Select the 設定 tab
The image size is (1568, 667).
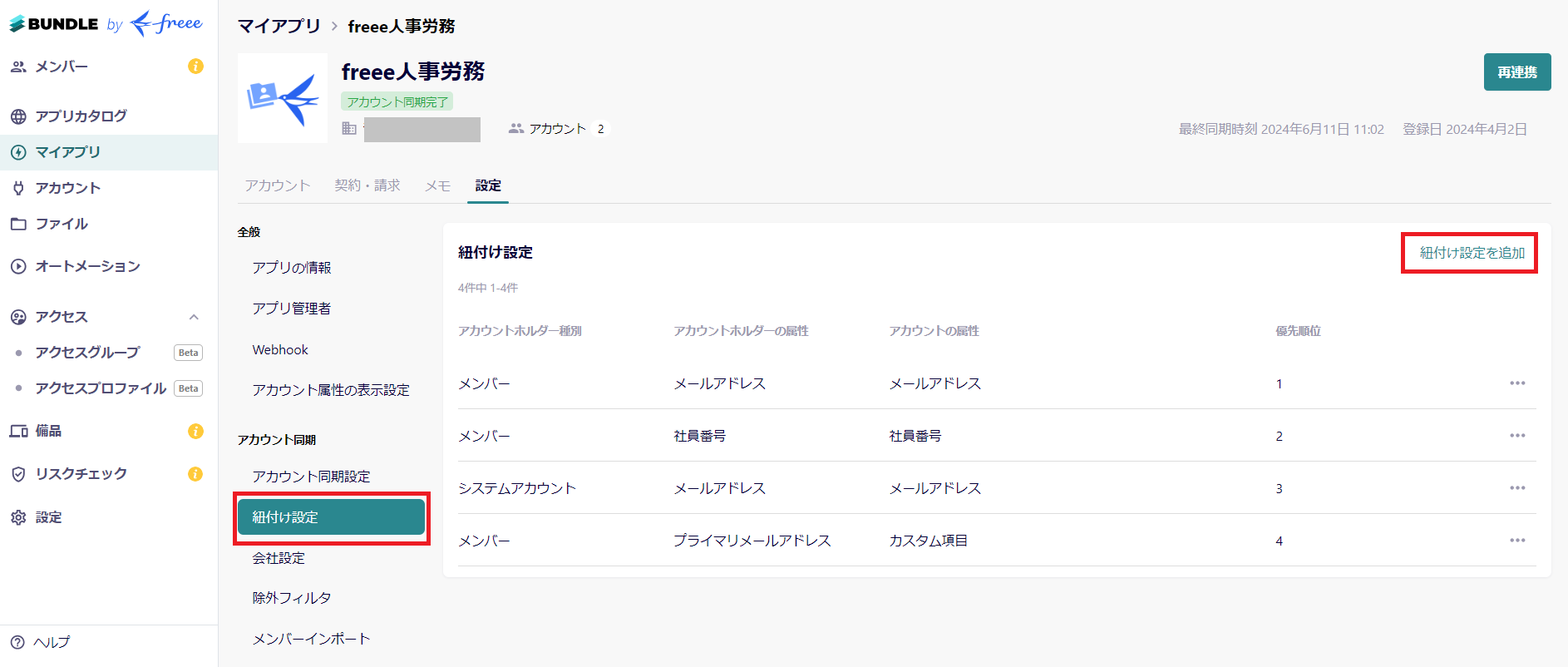[488, 185]
